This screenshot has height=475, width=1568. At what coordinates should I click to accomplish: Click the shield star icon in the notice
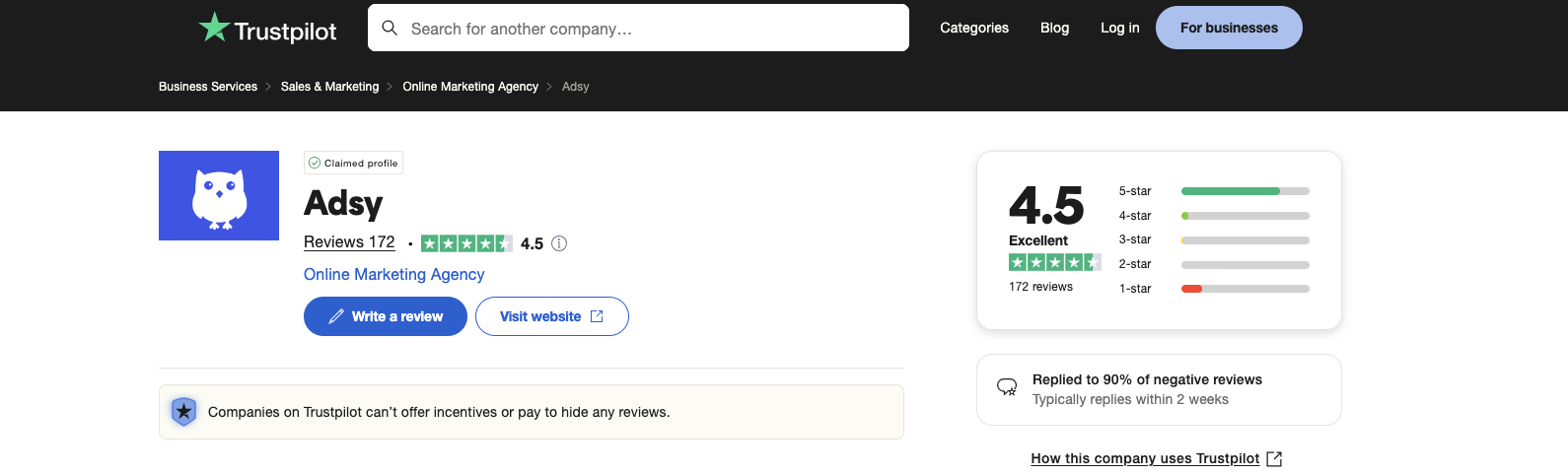tap(183, 412)
